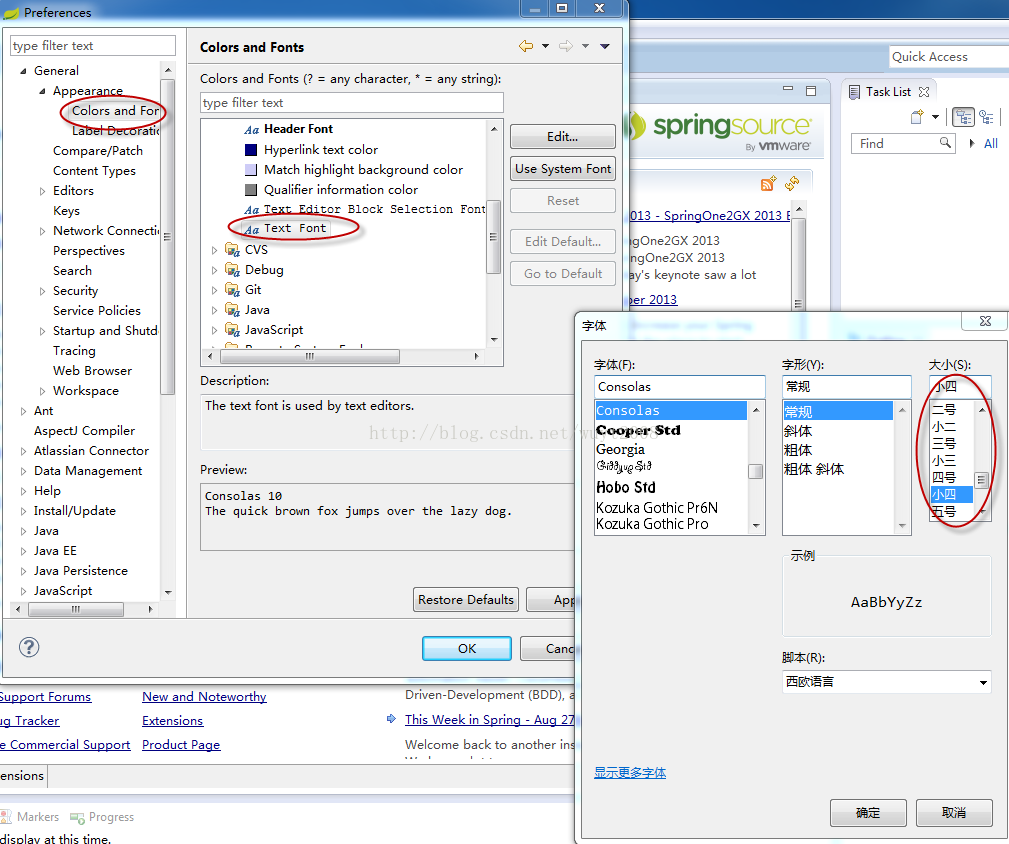The image size is (1009, 844).
Task: Click the Markers tab
Action: (30, 817)
